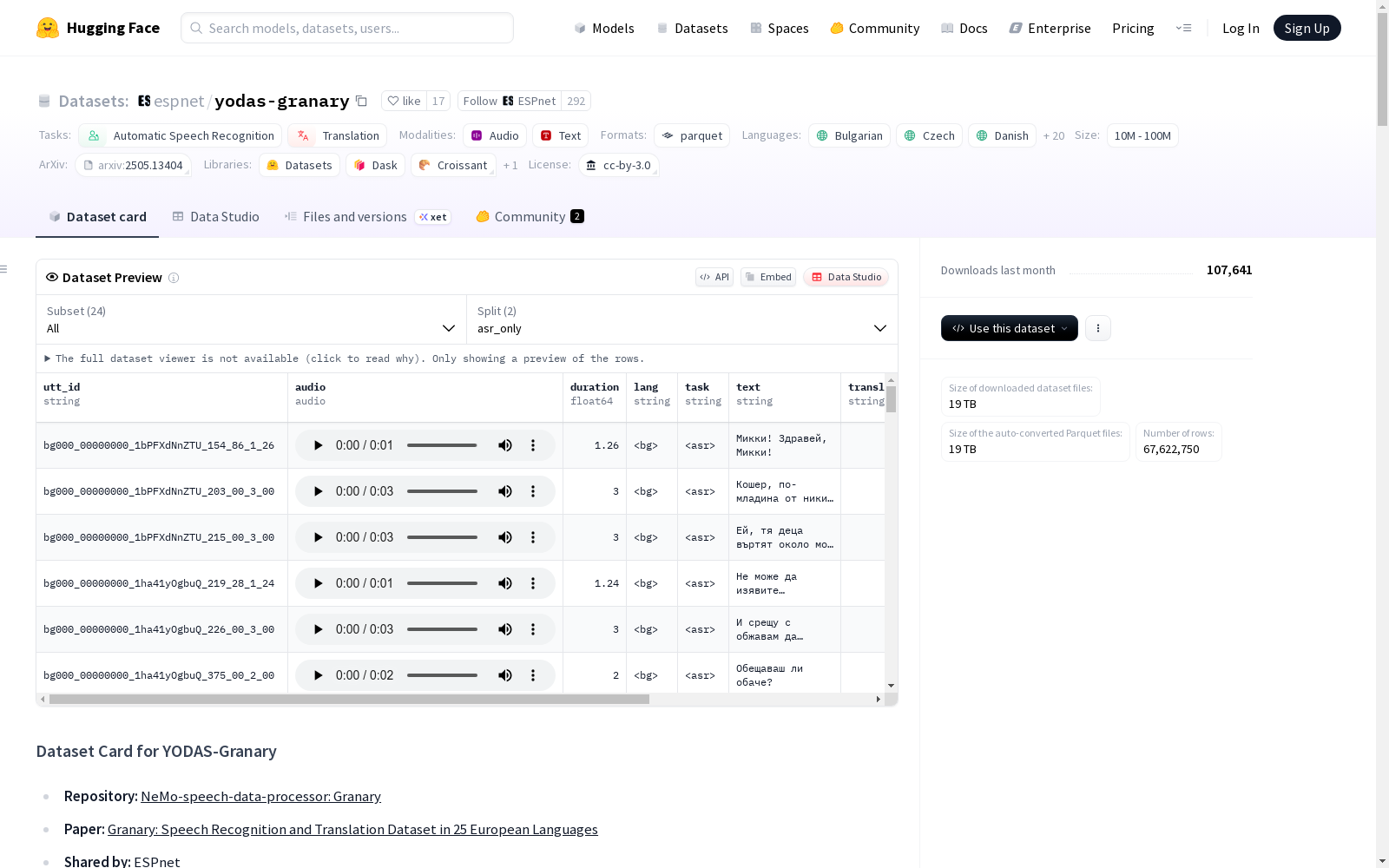Click the Hugging Face logo icon
1389x868 pixels.
(48, 28)
